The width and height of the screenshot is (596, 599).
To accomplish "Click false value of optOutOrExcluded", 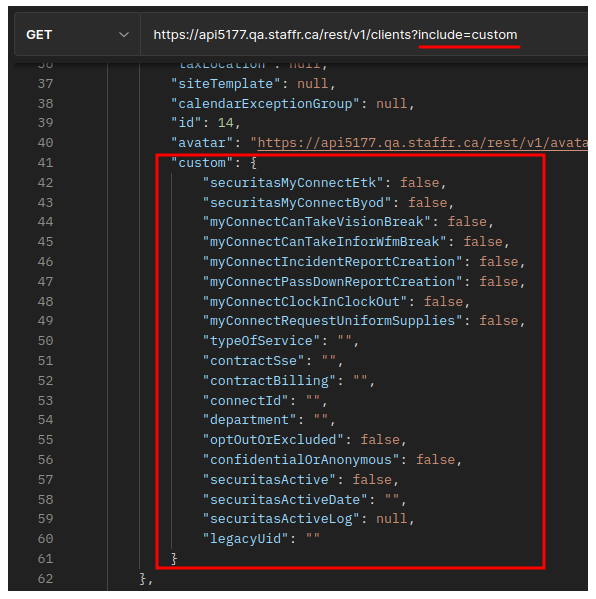I will coord(380,440).
